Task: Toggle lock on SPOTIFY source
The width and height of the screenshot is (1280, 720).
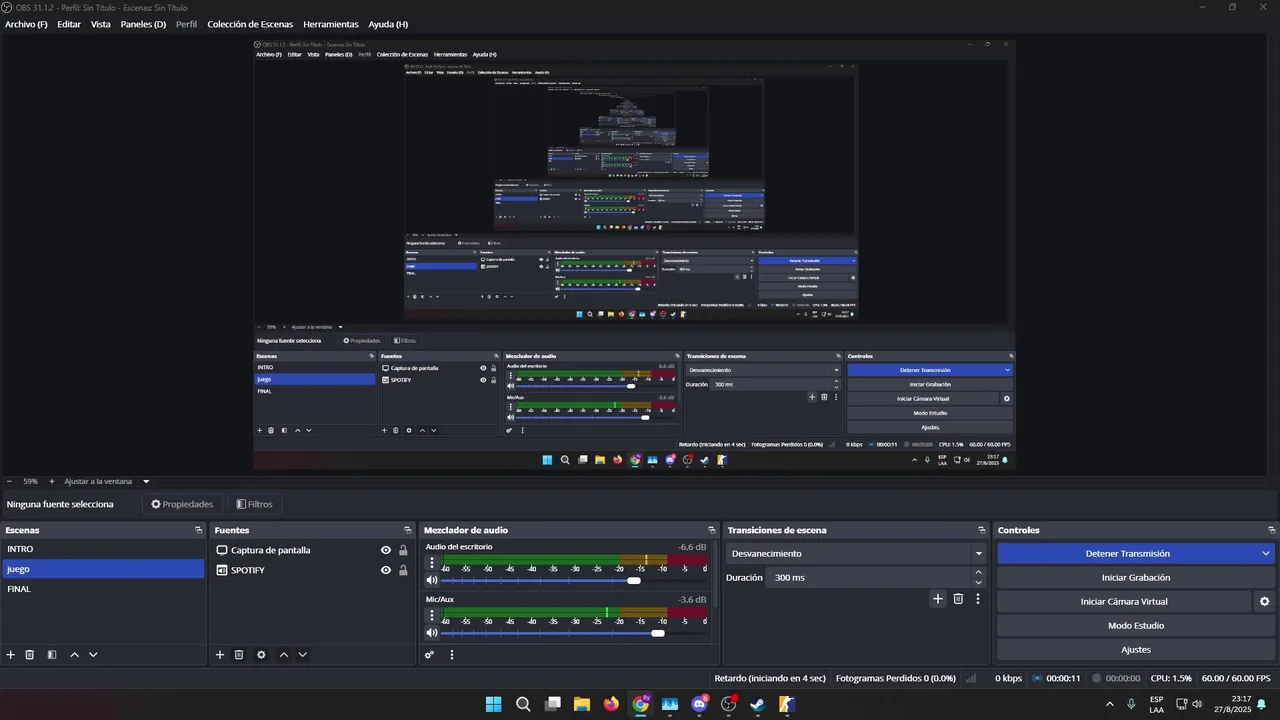Action: pos(403,570)
